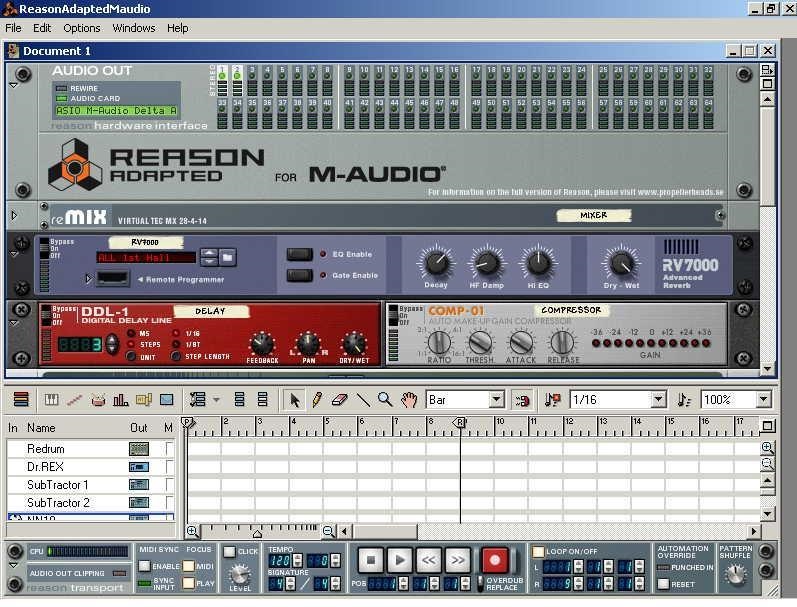Zoom out vertically in the sequencer

(x=768, y=464)
